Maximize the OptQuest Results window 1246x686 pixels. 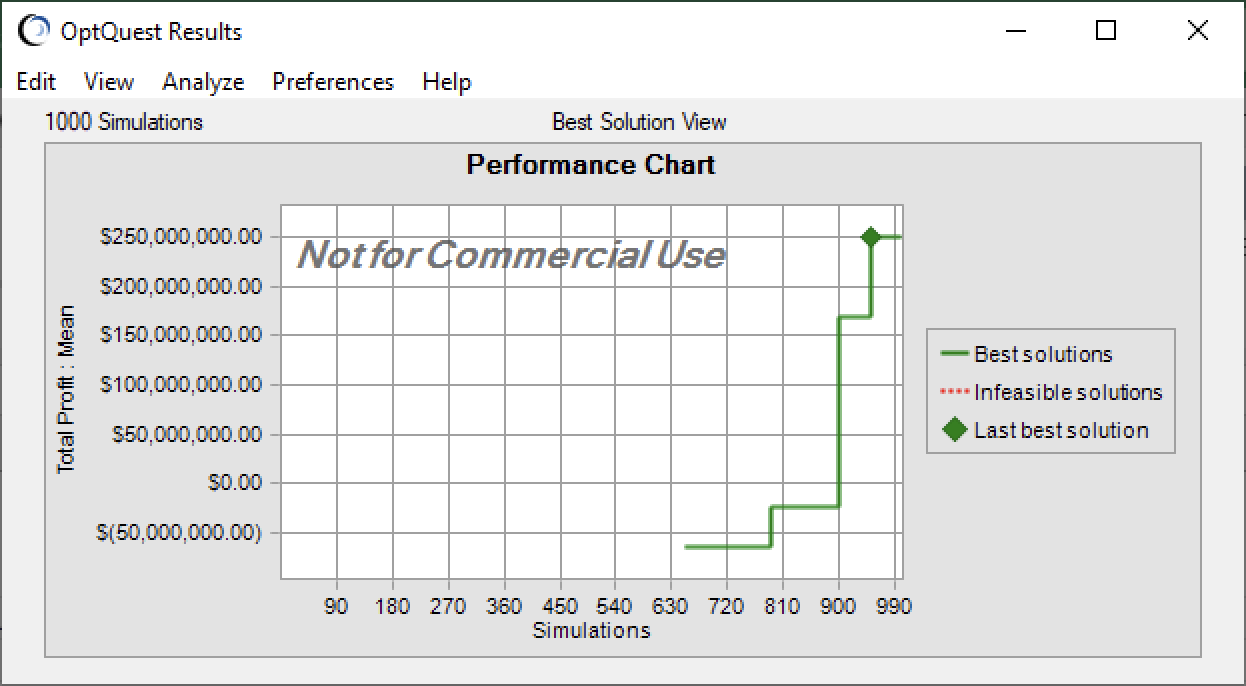coord(1105,31)
